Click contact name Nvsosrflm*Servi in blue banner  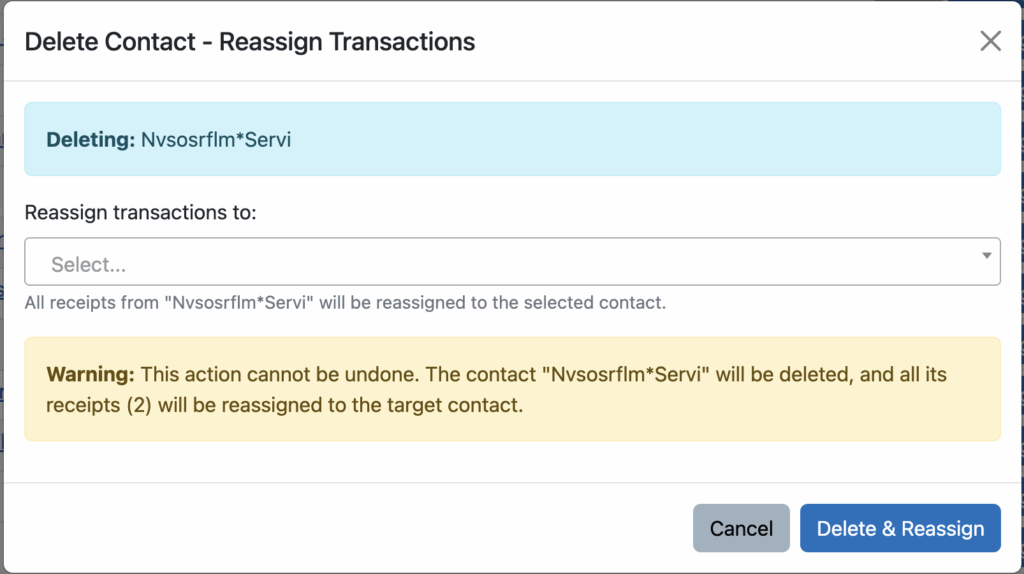(x=215, y=140)
